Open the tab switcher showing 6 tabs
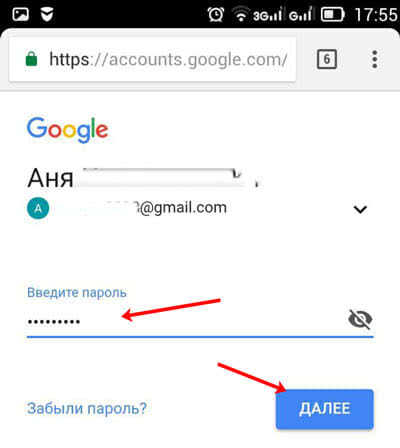This screenshot has width=400, height=448. click(326, 59)
